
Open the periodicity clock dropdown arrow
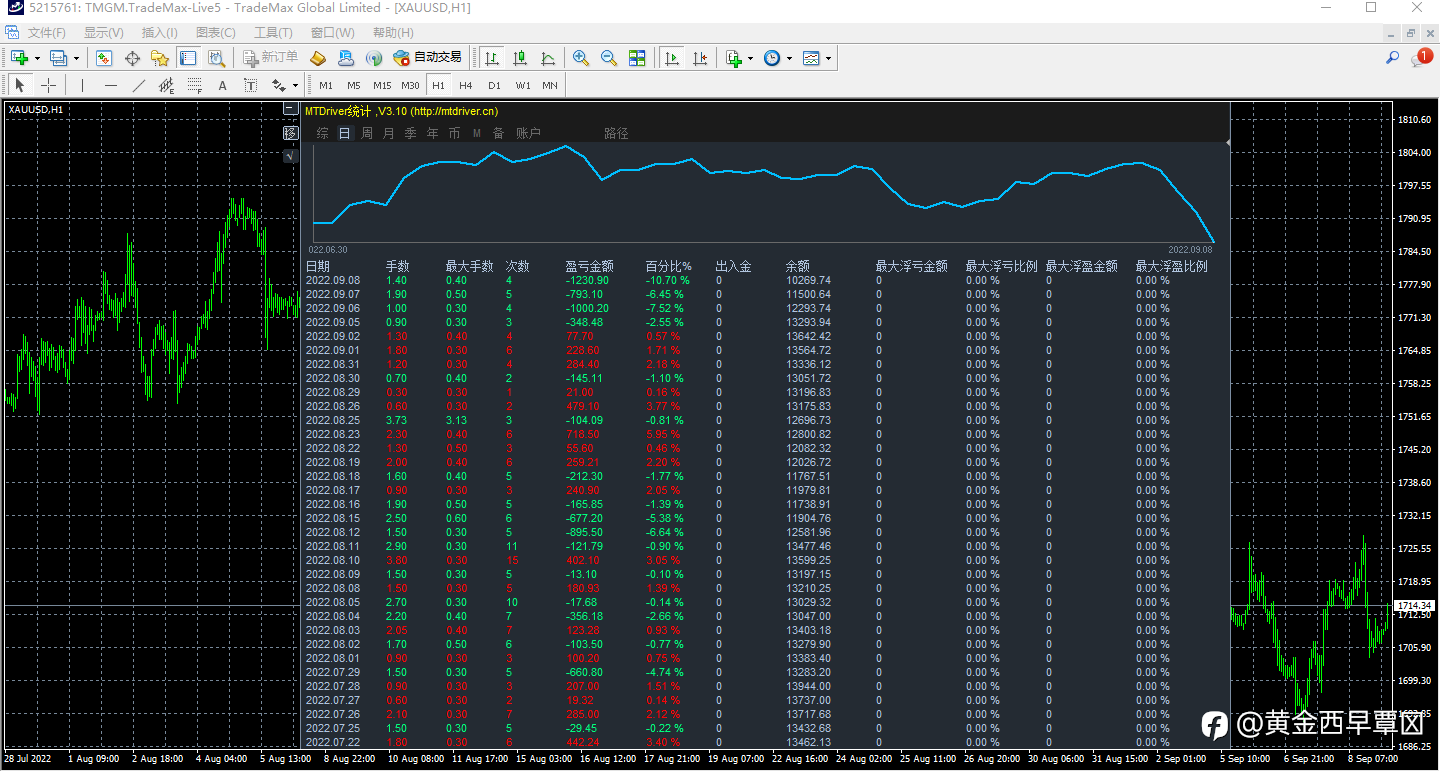pos(790,58)
